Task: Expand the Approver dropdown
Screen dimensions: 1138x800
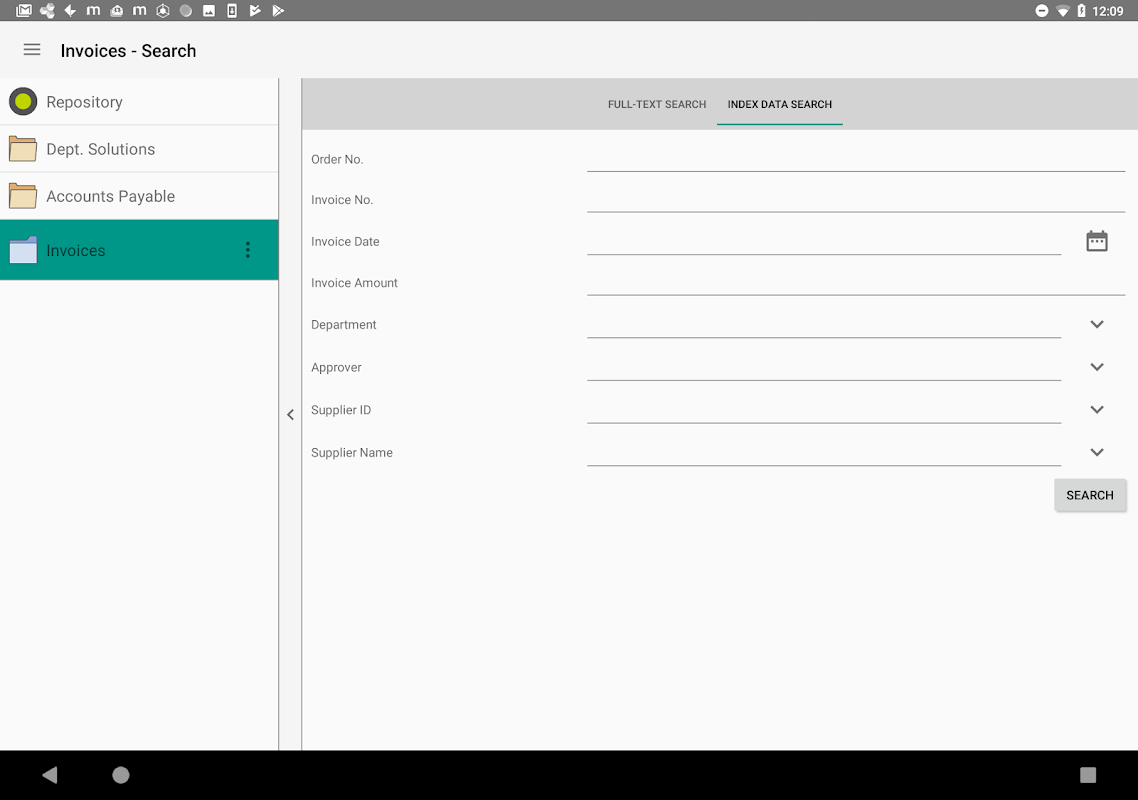Action: pyautogui.click(x=1097, y=367)
